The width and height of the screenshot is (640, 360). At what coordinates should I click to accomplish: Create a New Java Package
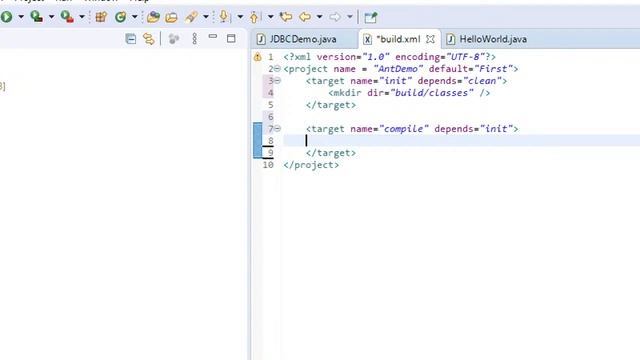(x=101, y=17)
